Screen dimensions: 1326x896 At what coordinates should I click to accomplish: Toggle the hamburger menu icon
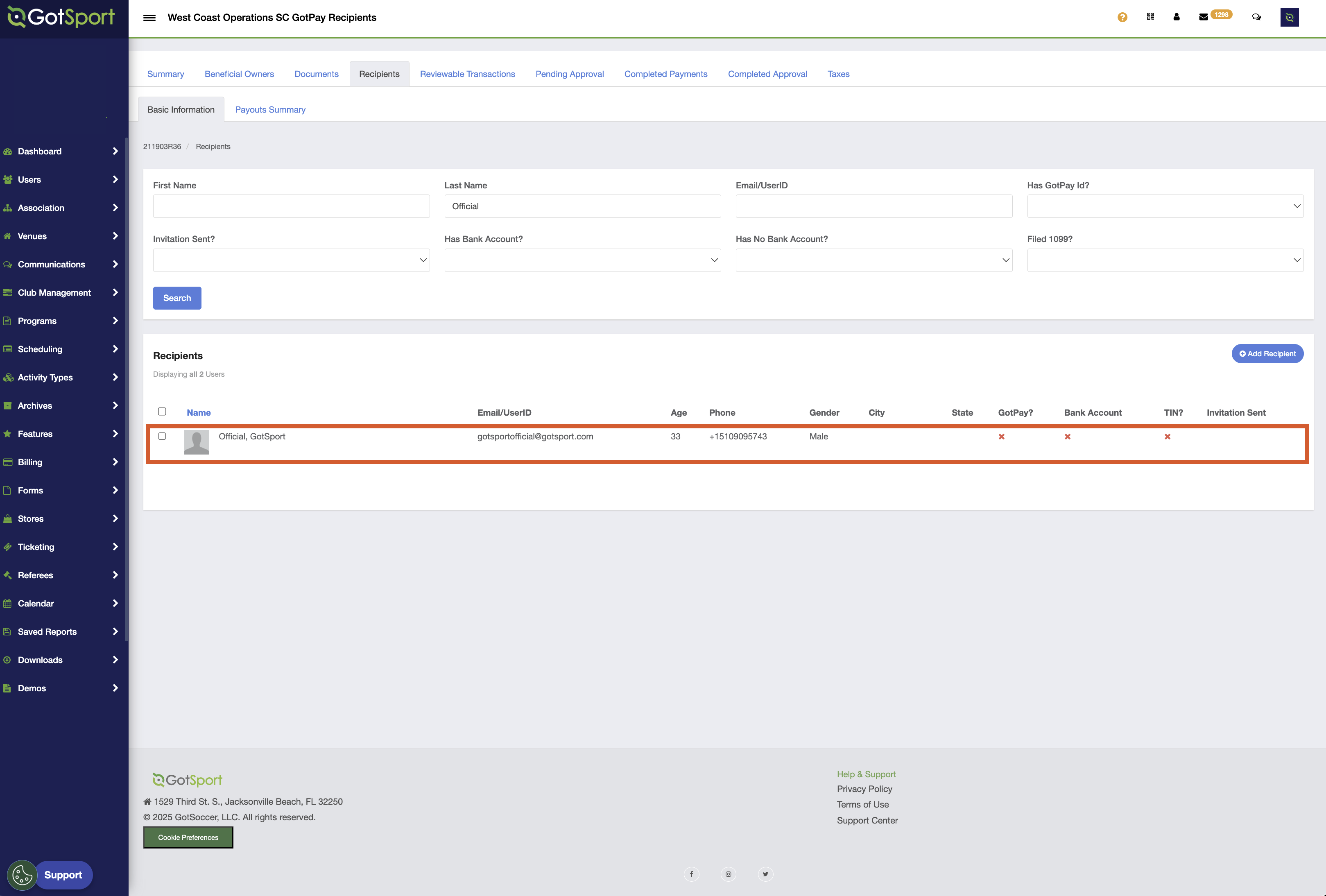(x=149, y=18)
